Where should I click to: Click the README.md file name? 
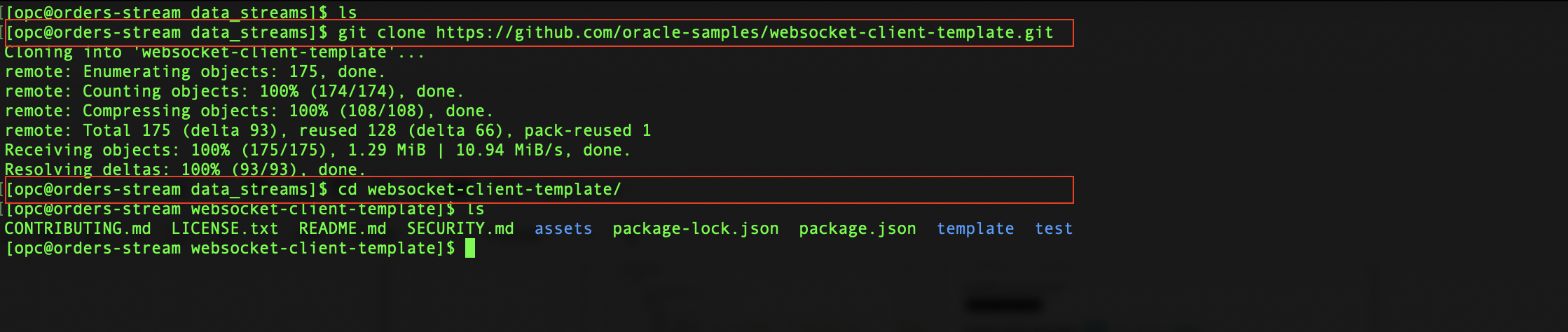coord(343,229)
